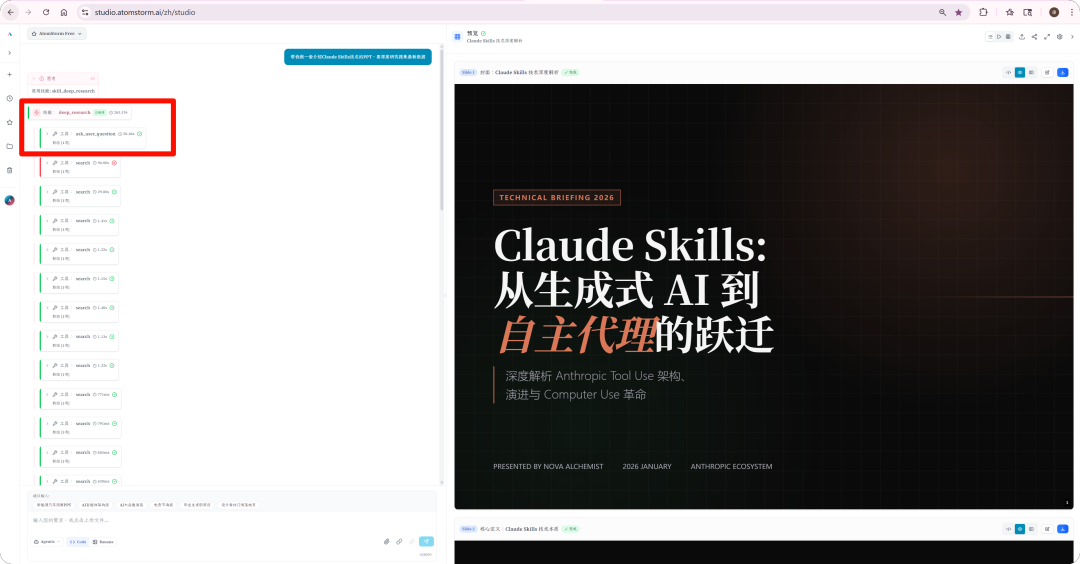
Task: Download Slide 2 with the blue button
Action: point(1063,529)
